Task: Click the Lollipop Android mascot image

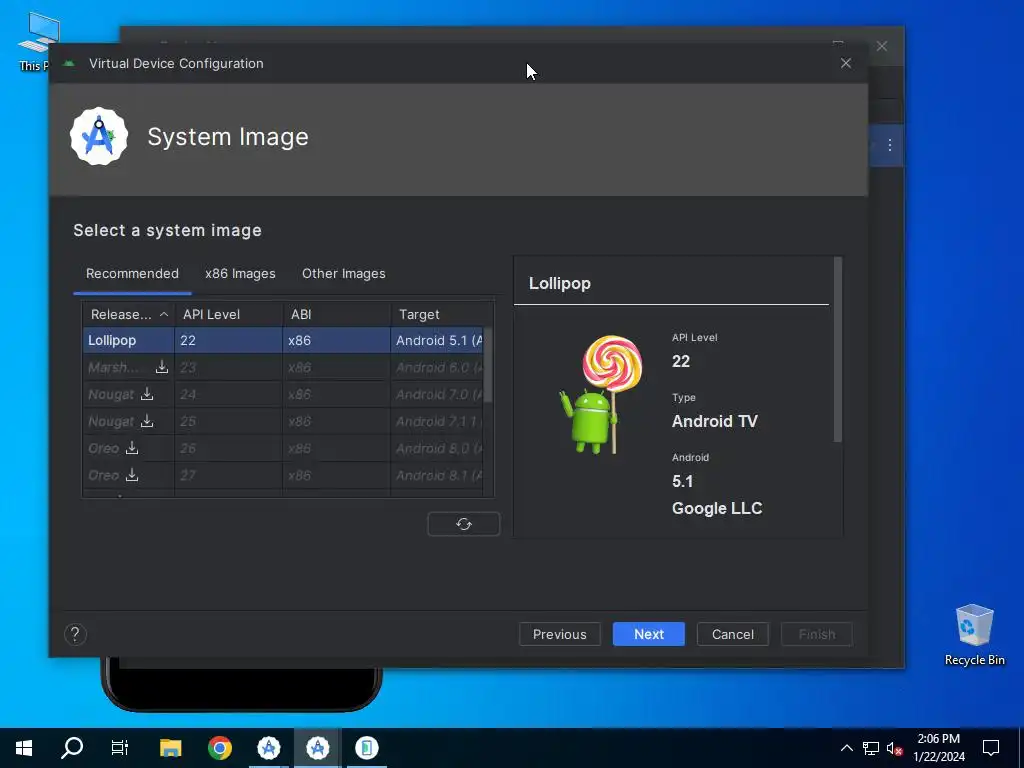Action: point(601,394)
